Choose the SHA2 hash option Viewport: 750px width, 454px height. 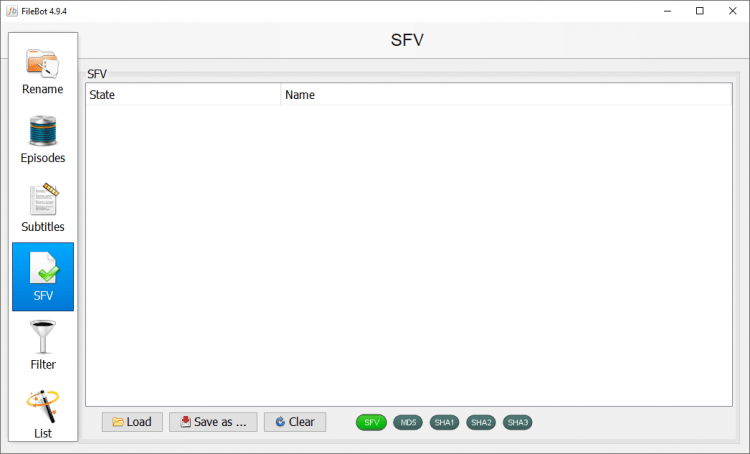pos(481,422)
